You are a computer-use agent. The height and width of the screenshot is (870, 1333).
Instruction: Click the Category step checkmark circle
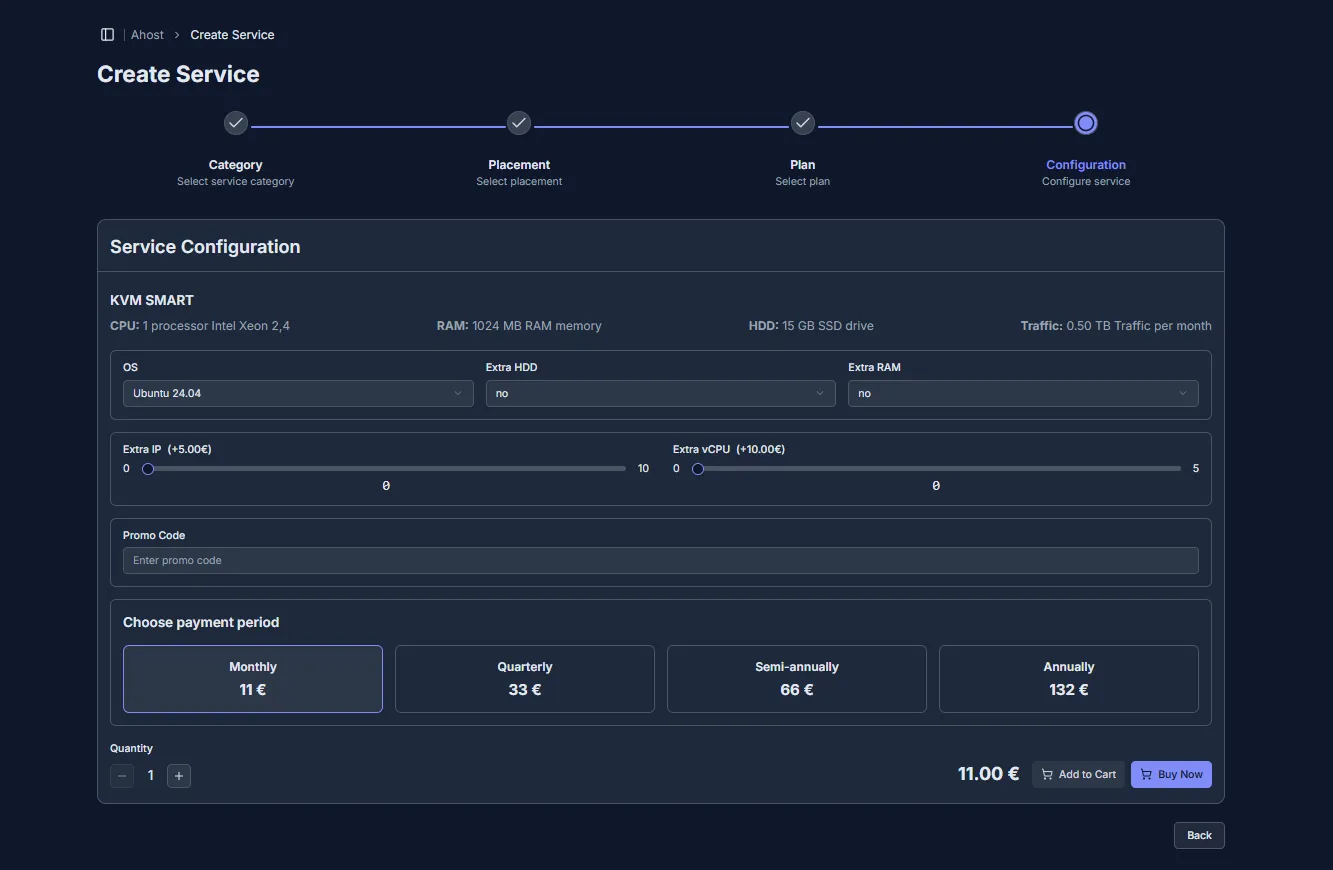235,123
